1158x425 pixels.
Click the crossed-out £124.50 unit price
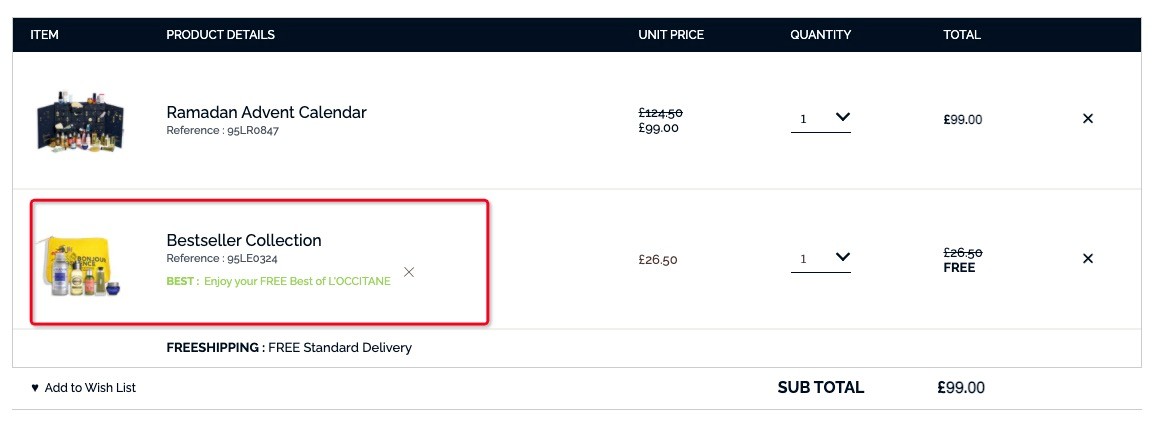tap(660, 113)
